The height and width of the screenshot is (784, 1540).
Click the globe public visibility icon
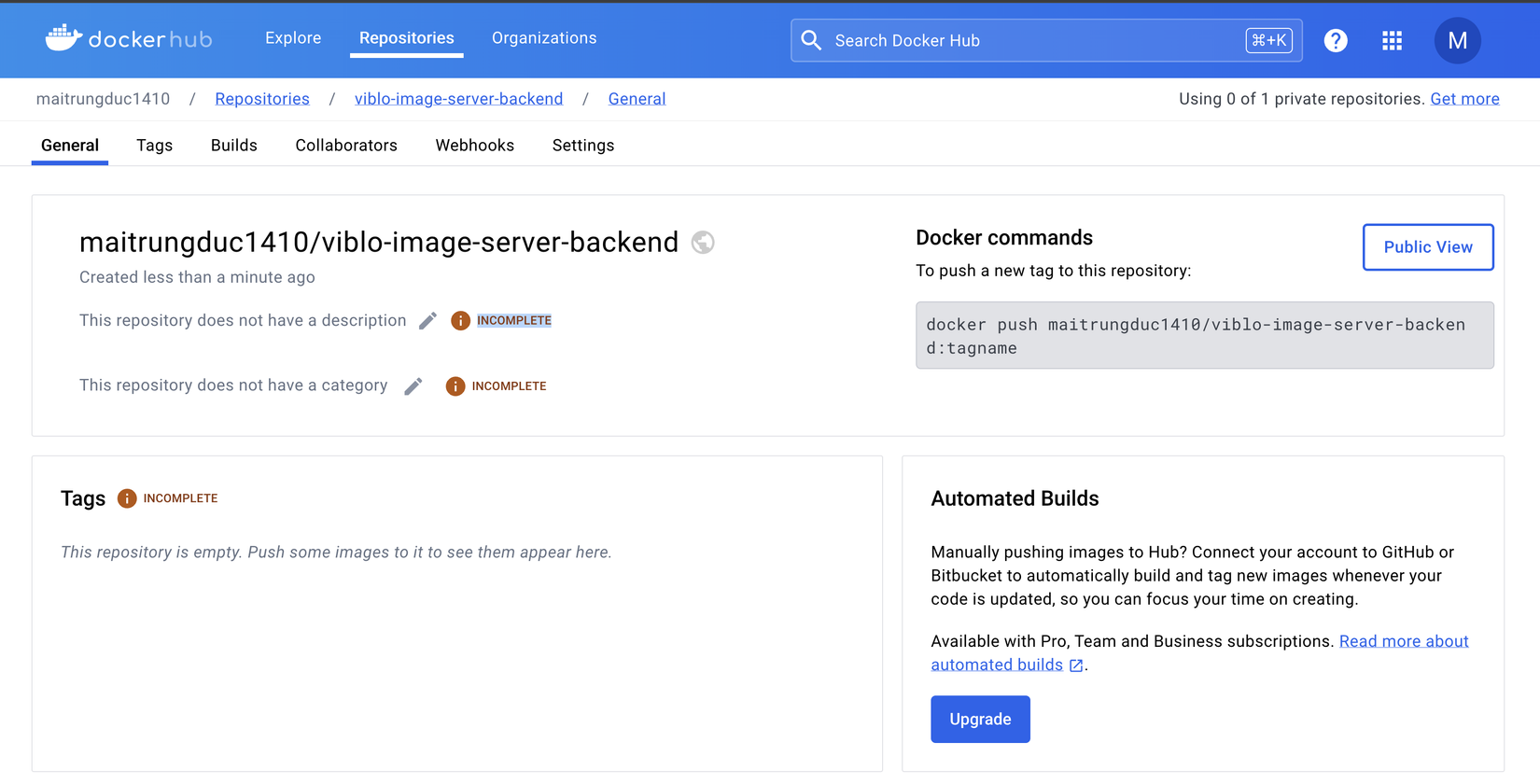(x=703, y=243)
